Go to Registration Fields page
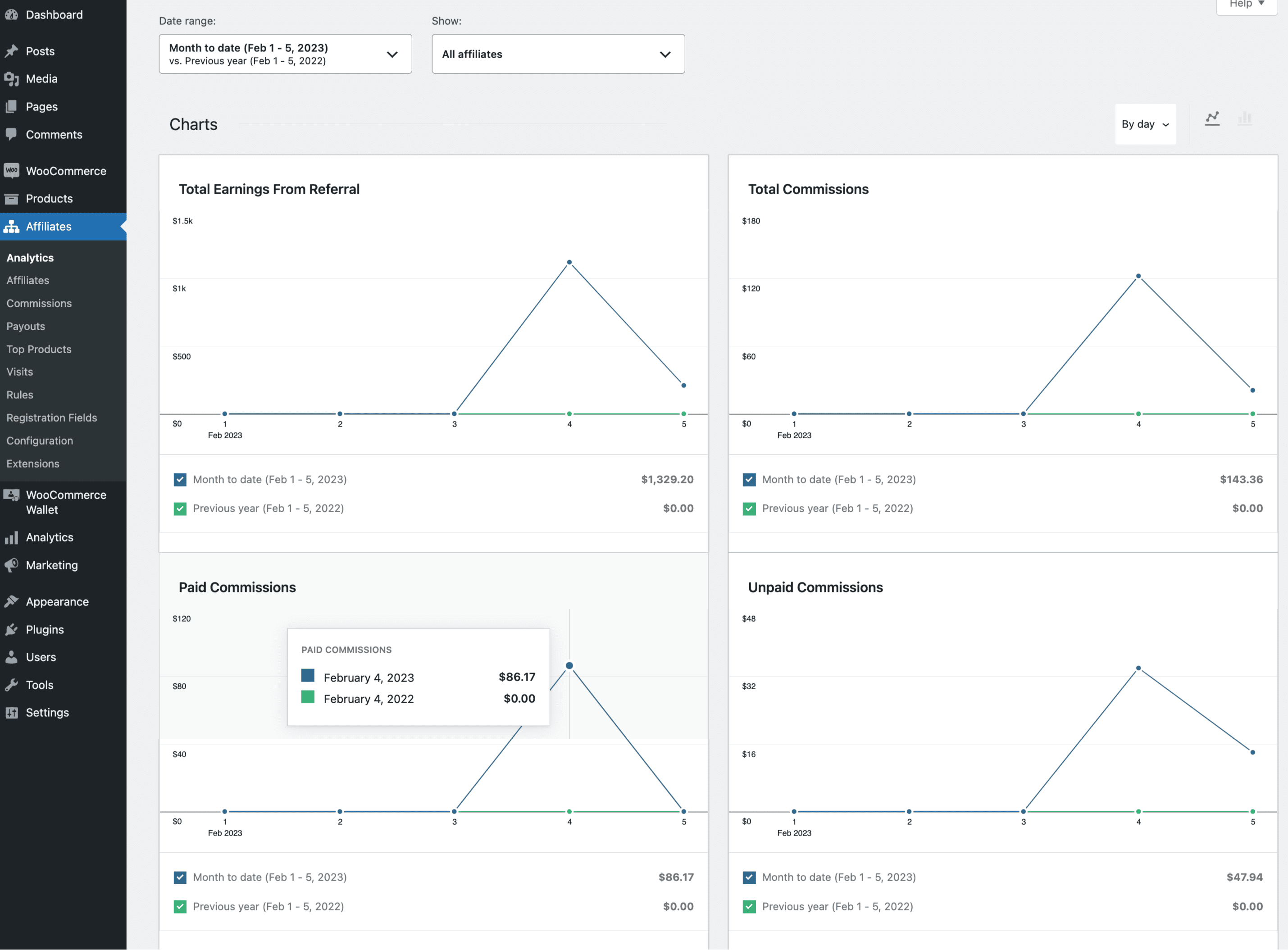Screen dimensions: 1288x950 52,418
